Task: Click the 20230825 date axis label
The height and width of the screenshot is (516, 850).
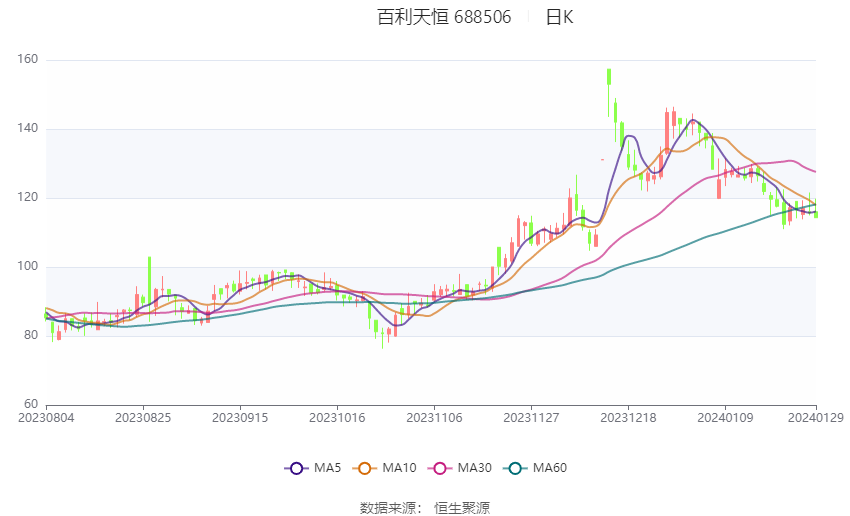Action: pyautogui.click(x=143, y=418)
